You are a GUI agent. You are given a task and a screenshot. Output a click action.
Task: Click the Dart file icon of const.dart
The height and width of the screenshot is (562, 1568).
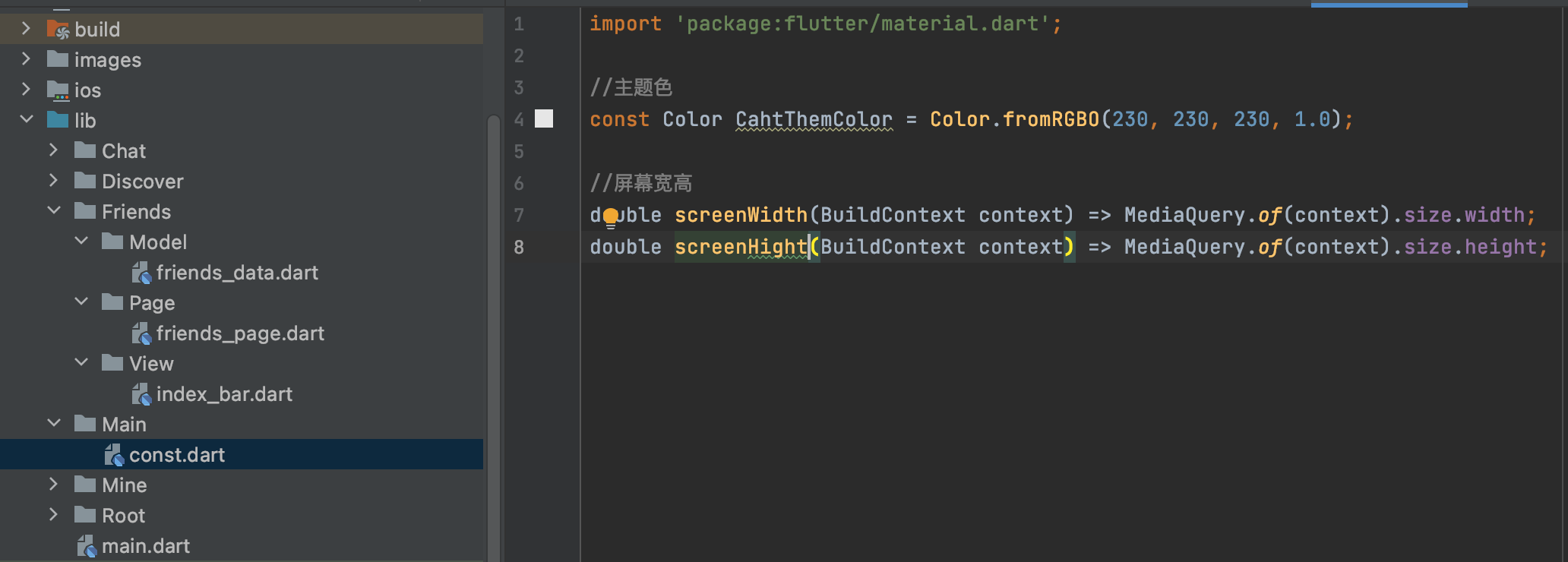114,455
